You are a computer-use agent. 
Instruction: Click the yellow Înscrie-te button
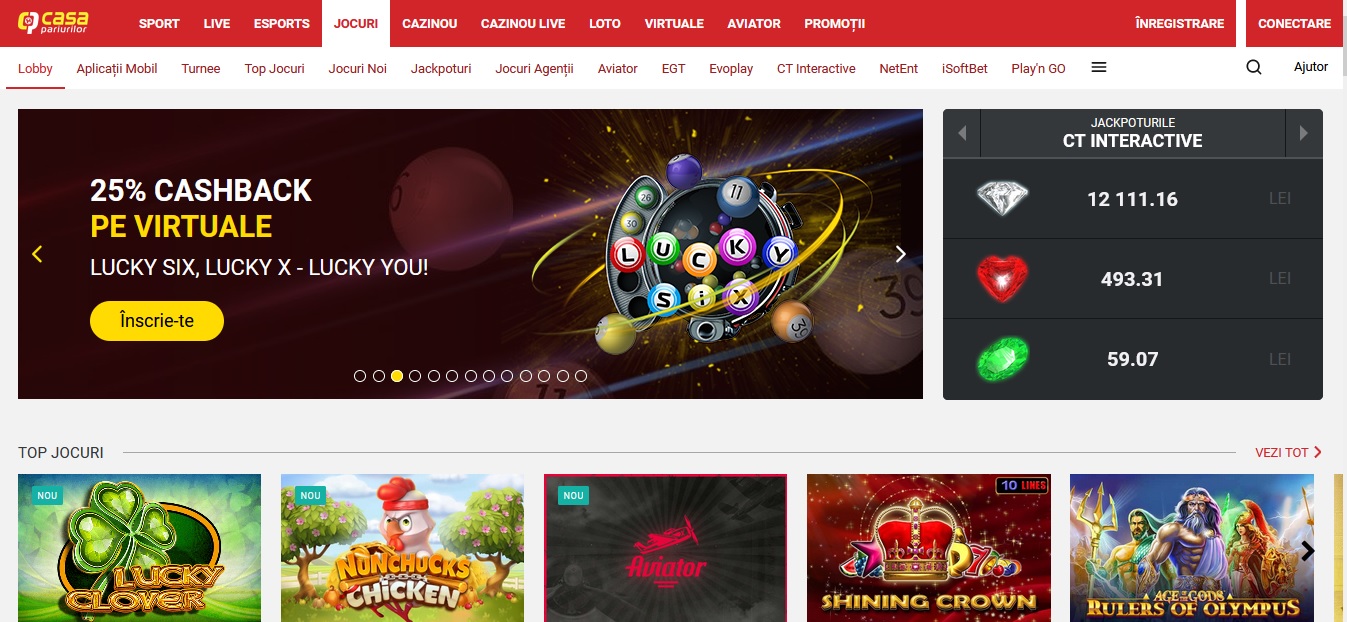click(157, 321)
